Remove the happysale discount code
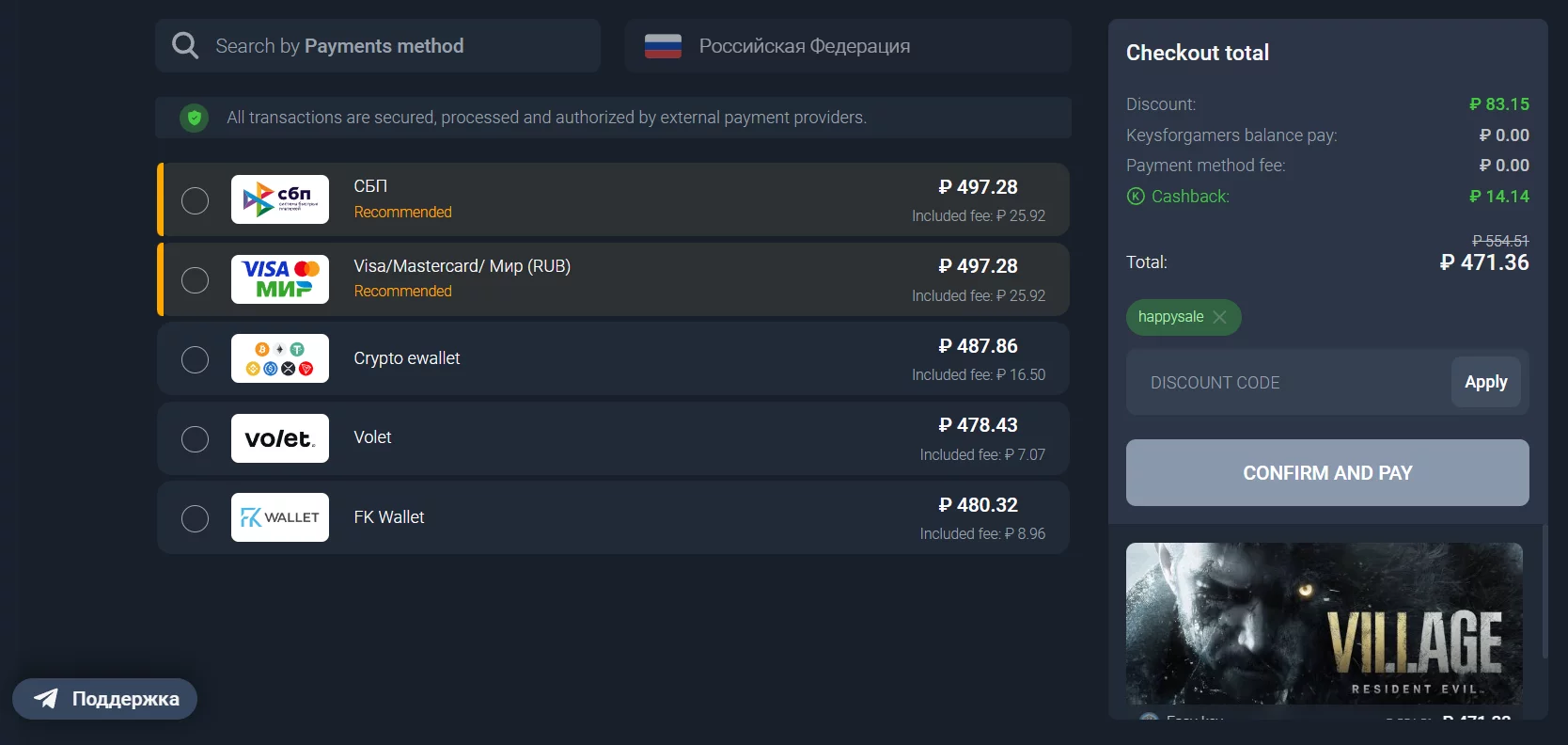This screenshot has width=1568, height=745. pos(1219,317)
